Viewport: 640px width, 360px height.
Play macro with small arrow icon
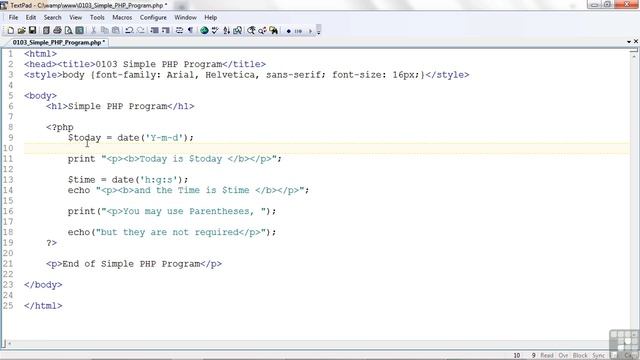pos(310,31)
